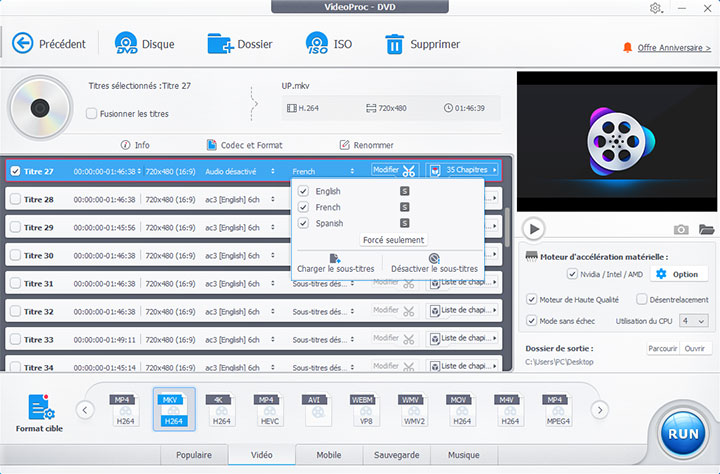Click the scissors icon on Titre 27
Image resolution: width=720 pixels, height=474 pixels.
tap(408, 171)
